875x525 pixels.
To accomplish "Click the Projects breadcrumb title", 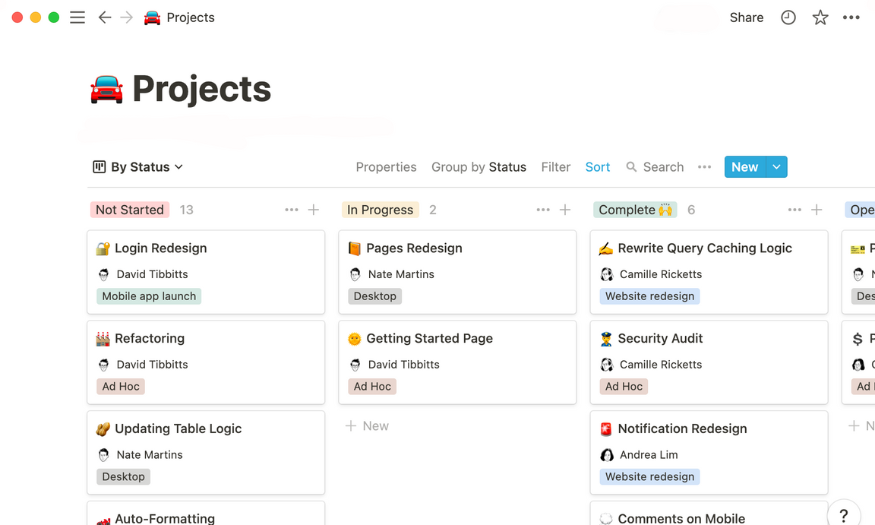I will pyautogui.click(x=190, y=17).
